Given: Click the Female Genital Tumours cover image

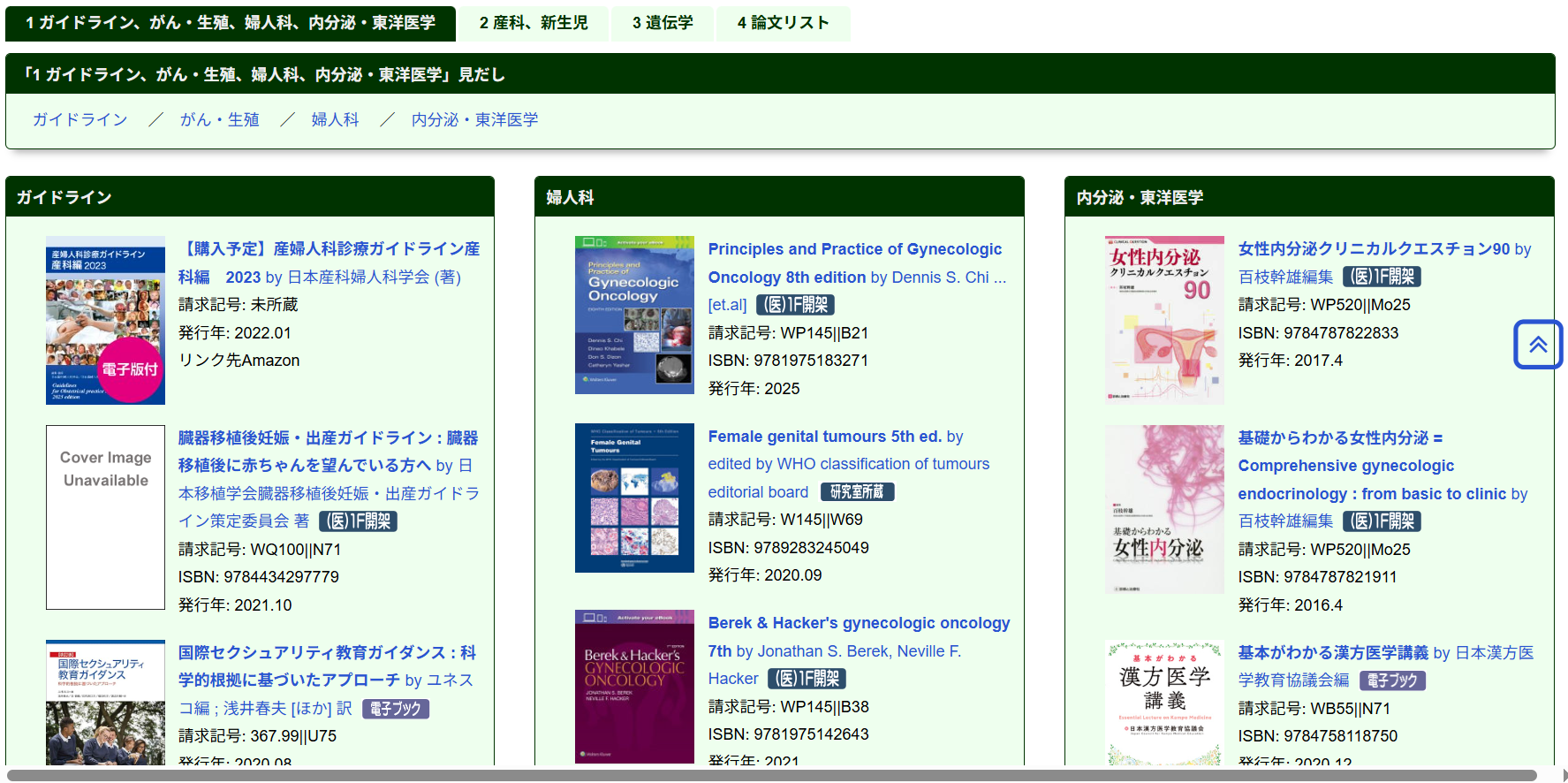Looking at the screenshot, I should click(634, 498).
